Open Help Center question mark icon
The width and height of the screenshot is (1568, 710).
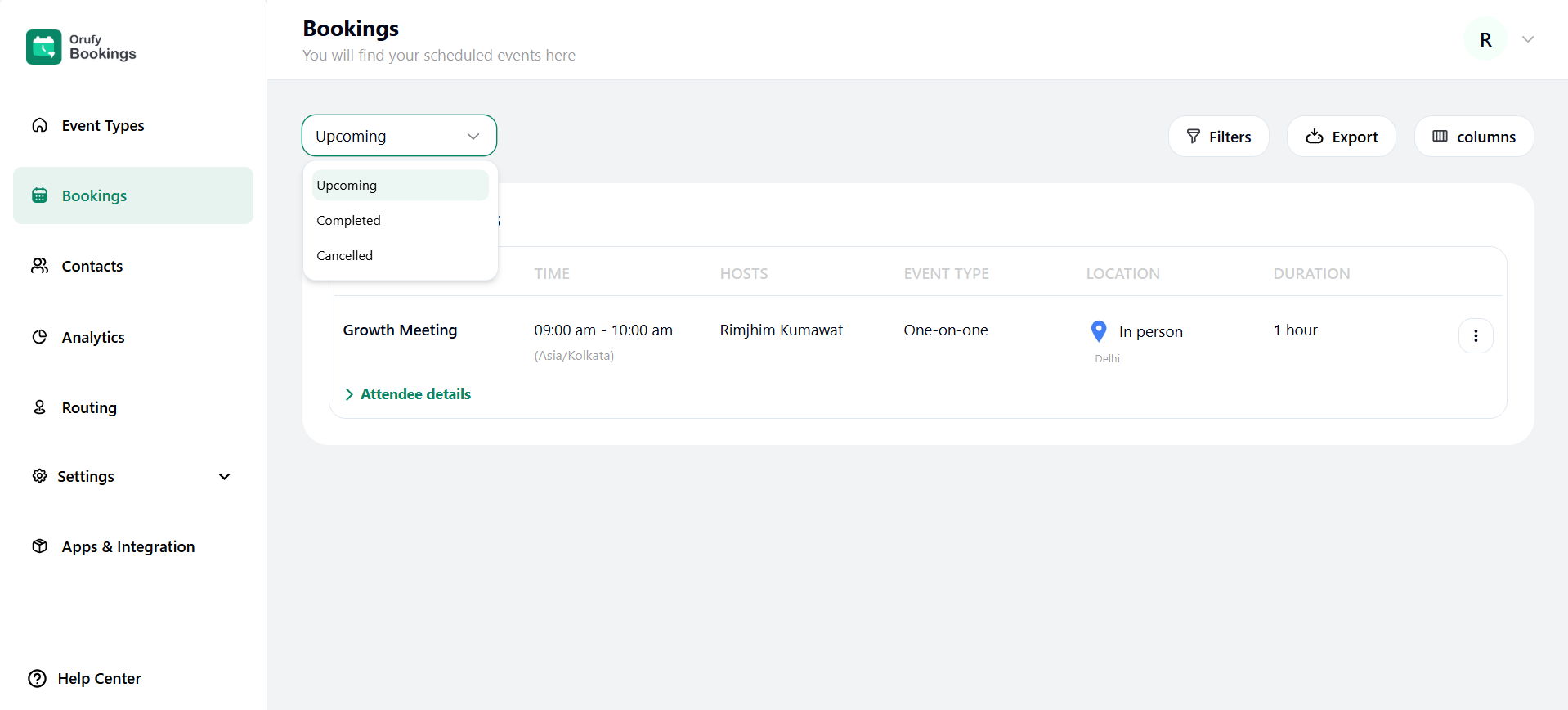38,678
